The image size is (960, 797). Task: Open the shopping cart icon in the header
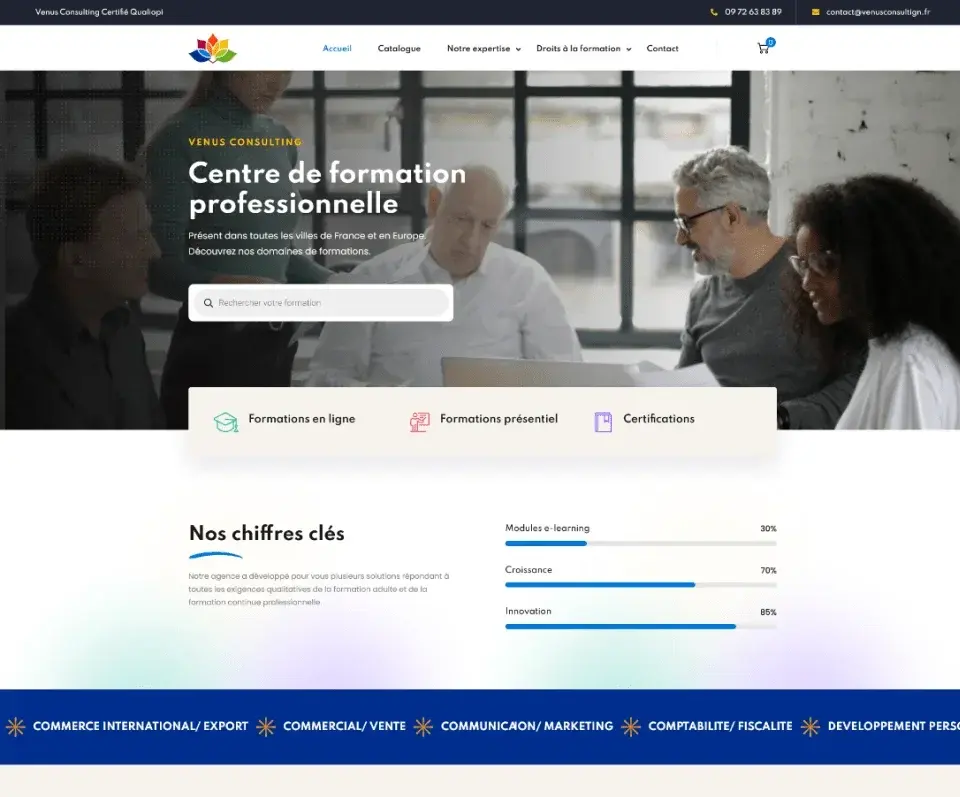click(x=762, y=48)
